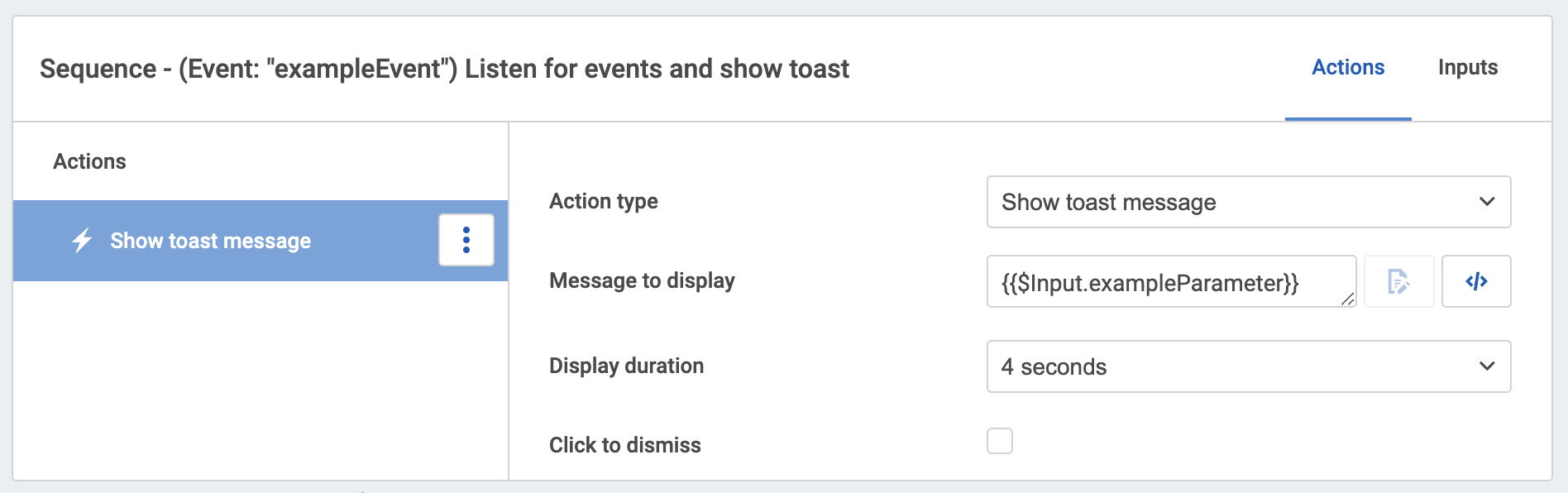The width and height of the screenshot is (1568, 493).
Task: Click the lightning bolt icon on the action
Action: point(80,241)
